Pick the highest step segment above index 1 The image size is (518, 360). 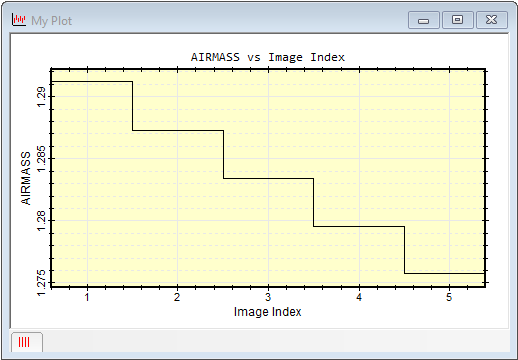point(92,81)
